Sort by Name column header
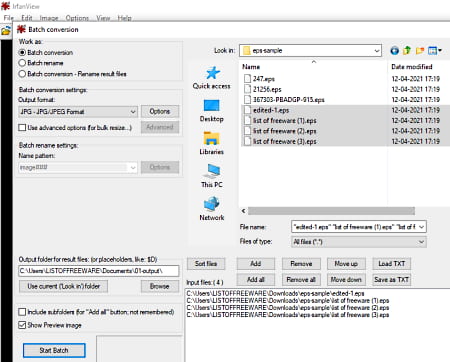The height and width of the screenshot is (362, 450). point(251,67)
